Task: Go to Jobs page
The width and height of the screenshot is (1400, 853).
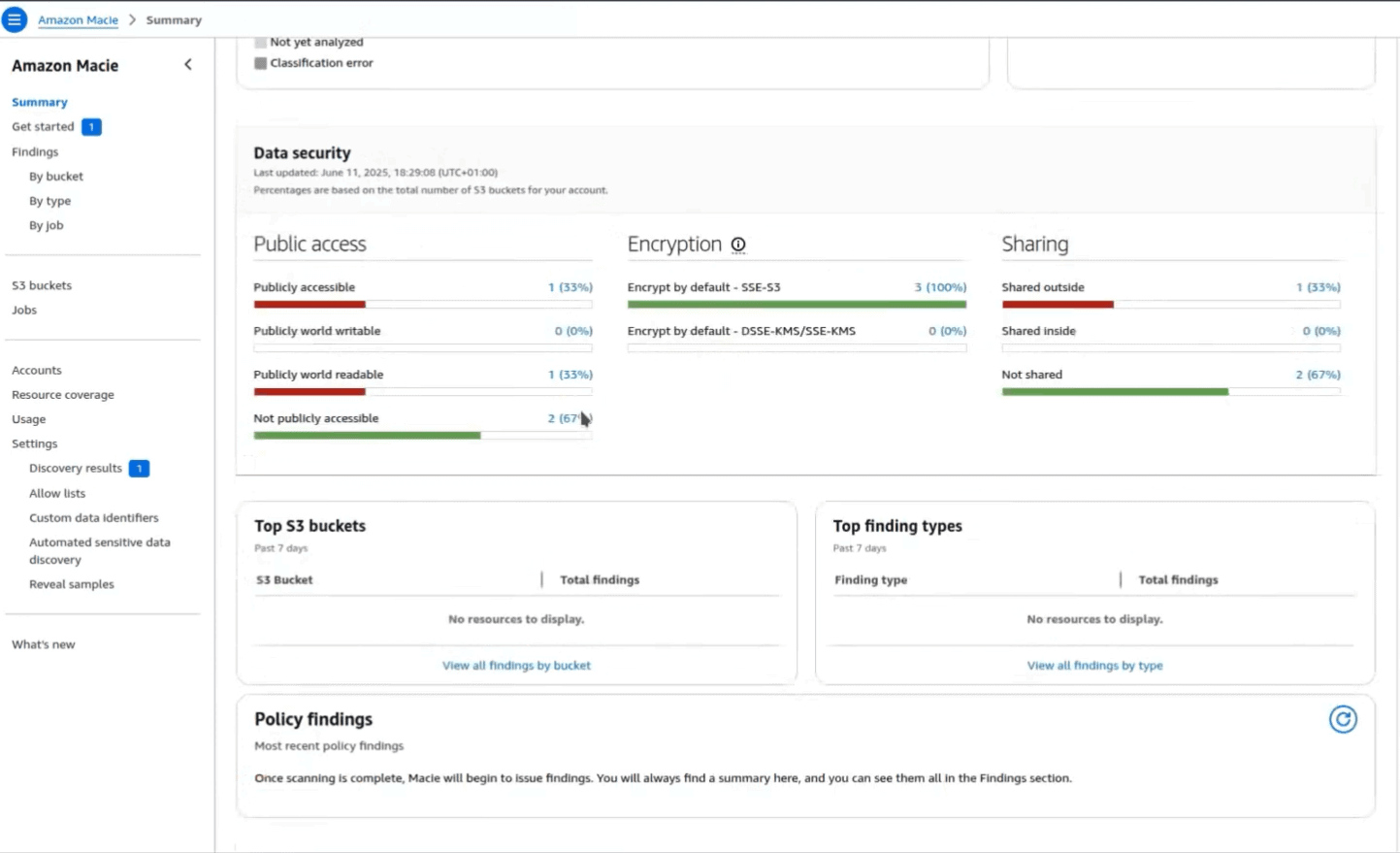Action: click(24, 311)
